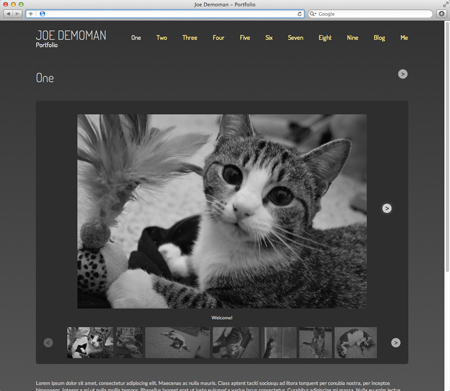Viewport: 450px width, 391px height.
Task: Click the Welcome! caption under the photo
Action: (222, 318)
